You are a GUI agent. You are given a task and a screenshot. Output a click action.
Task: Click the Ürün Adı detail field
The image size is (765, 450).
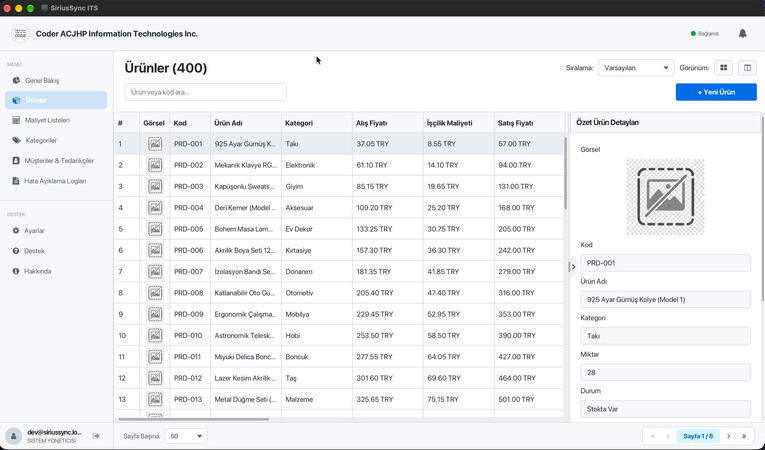coord(665,300)
